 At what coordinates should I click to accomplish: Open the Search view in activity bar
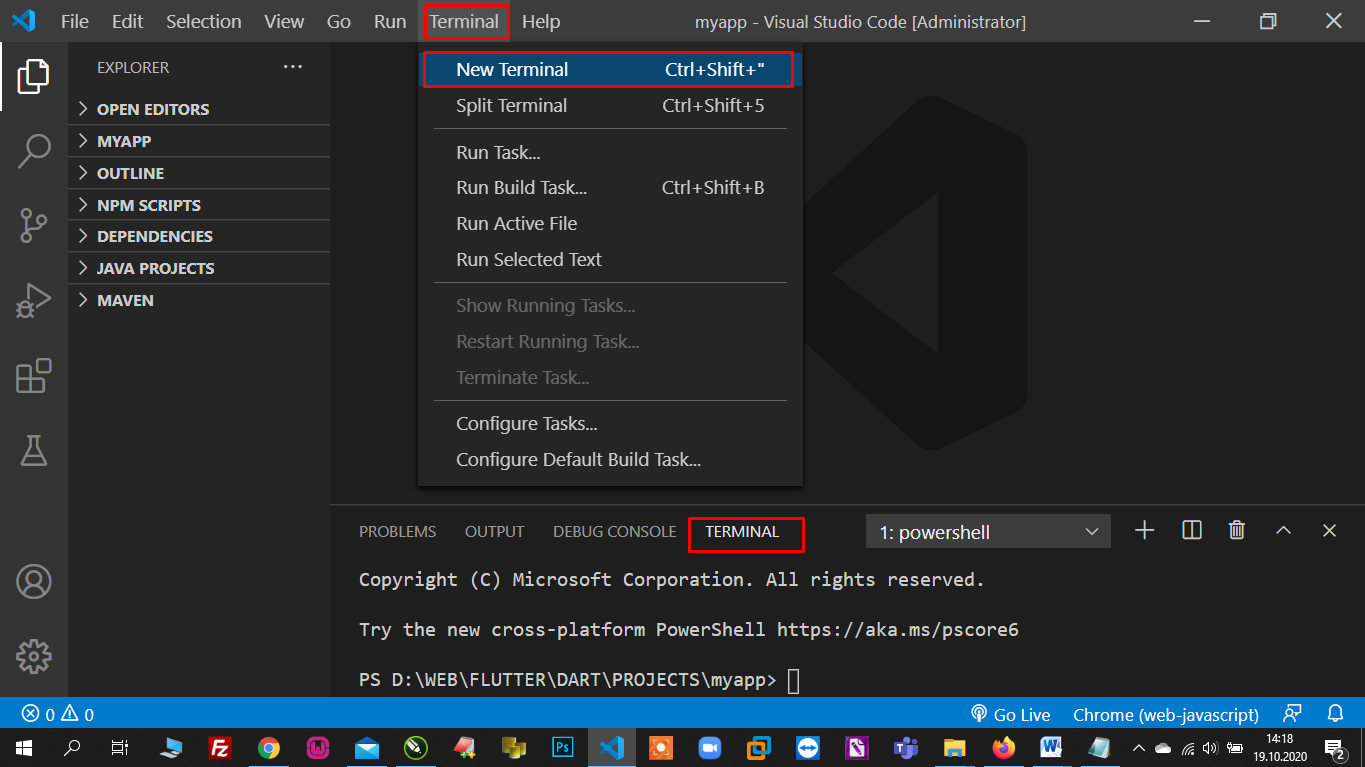pyautogui.click(x=33, y=151)
